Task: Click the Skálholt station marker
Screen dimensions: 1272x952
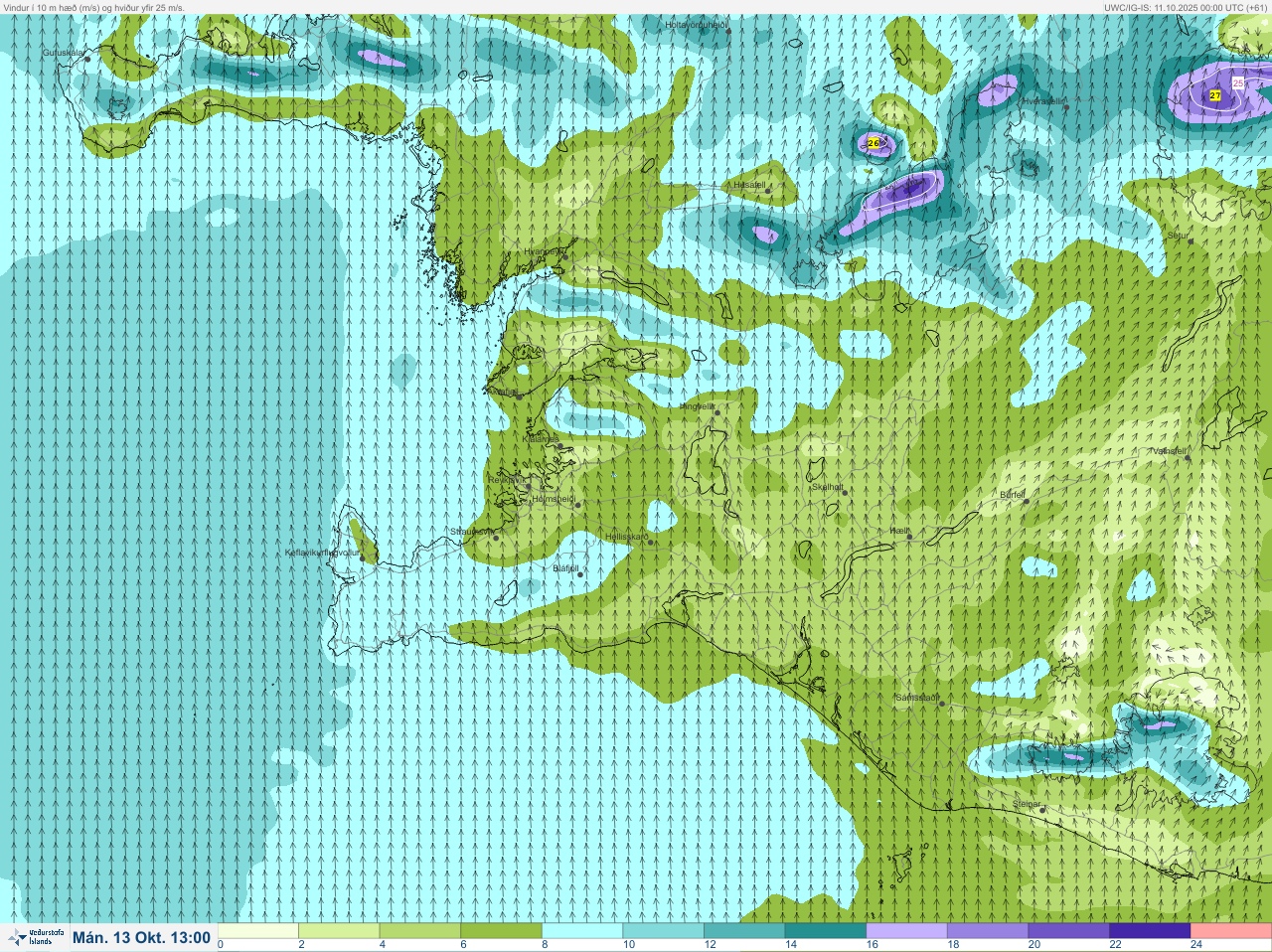Action: point(845,494)
